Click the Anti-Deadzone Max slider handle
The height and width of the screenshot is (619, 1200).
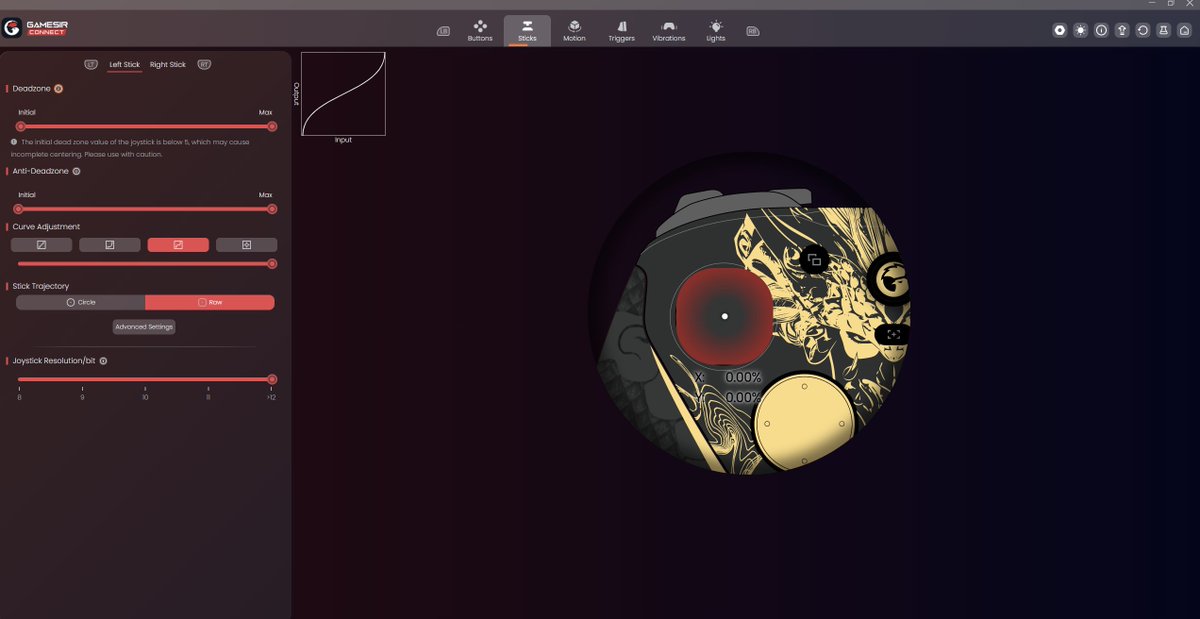click(272, 209)
